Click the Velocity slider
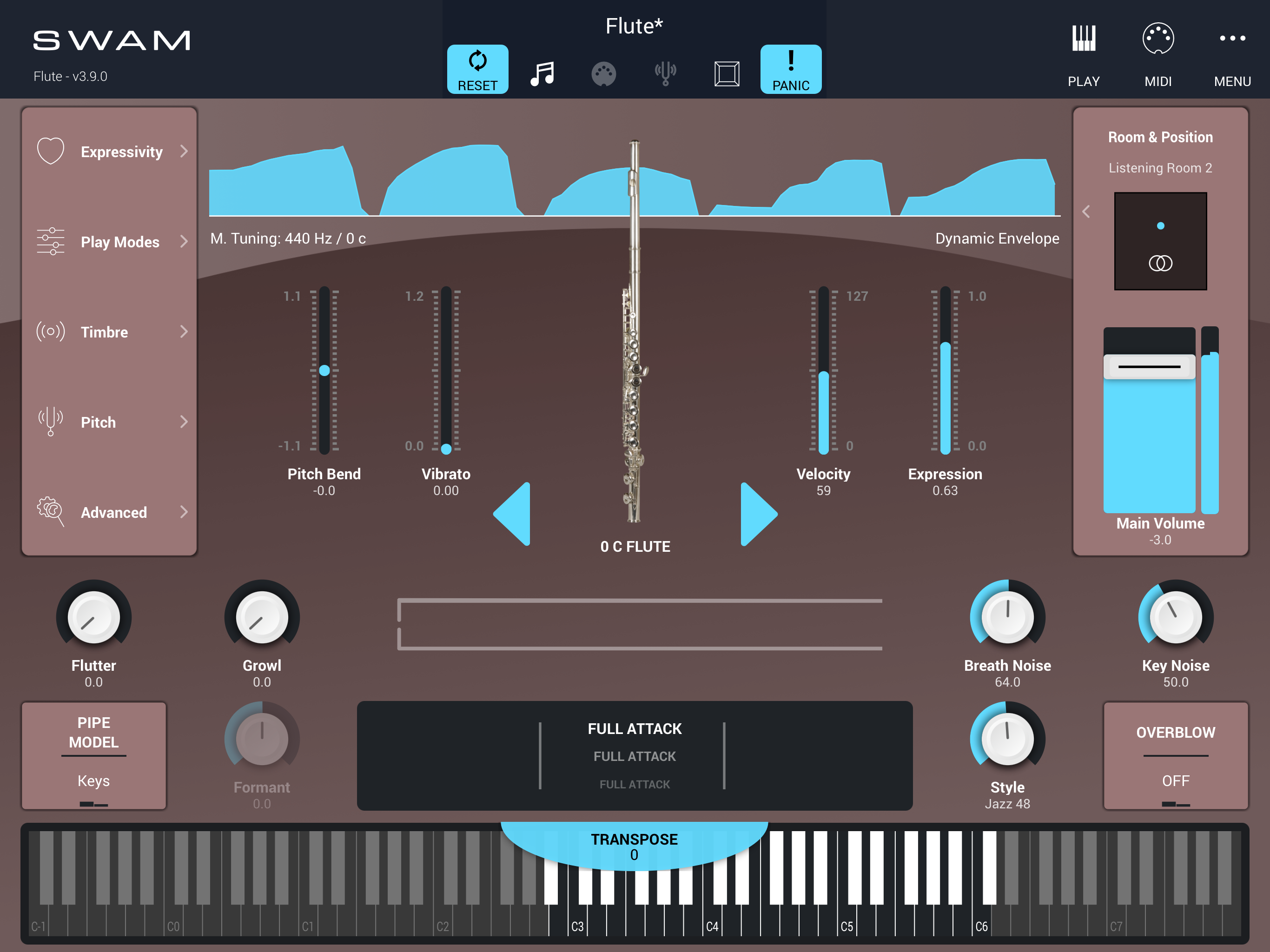The width and height of the screenshot is (1270, 952). point(823,370)
